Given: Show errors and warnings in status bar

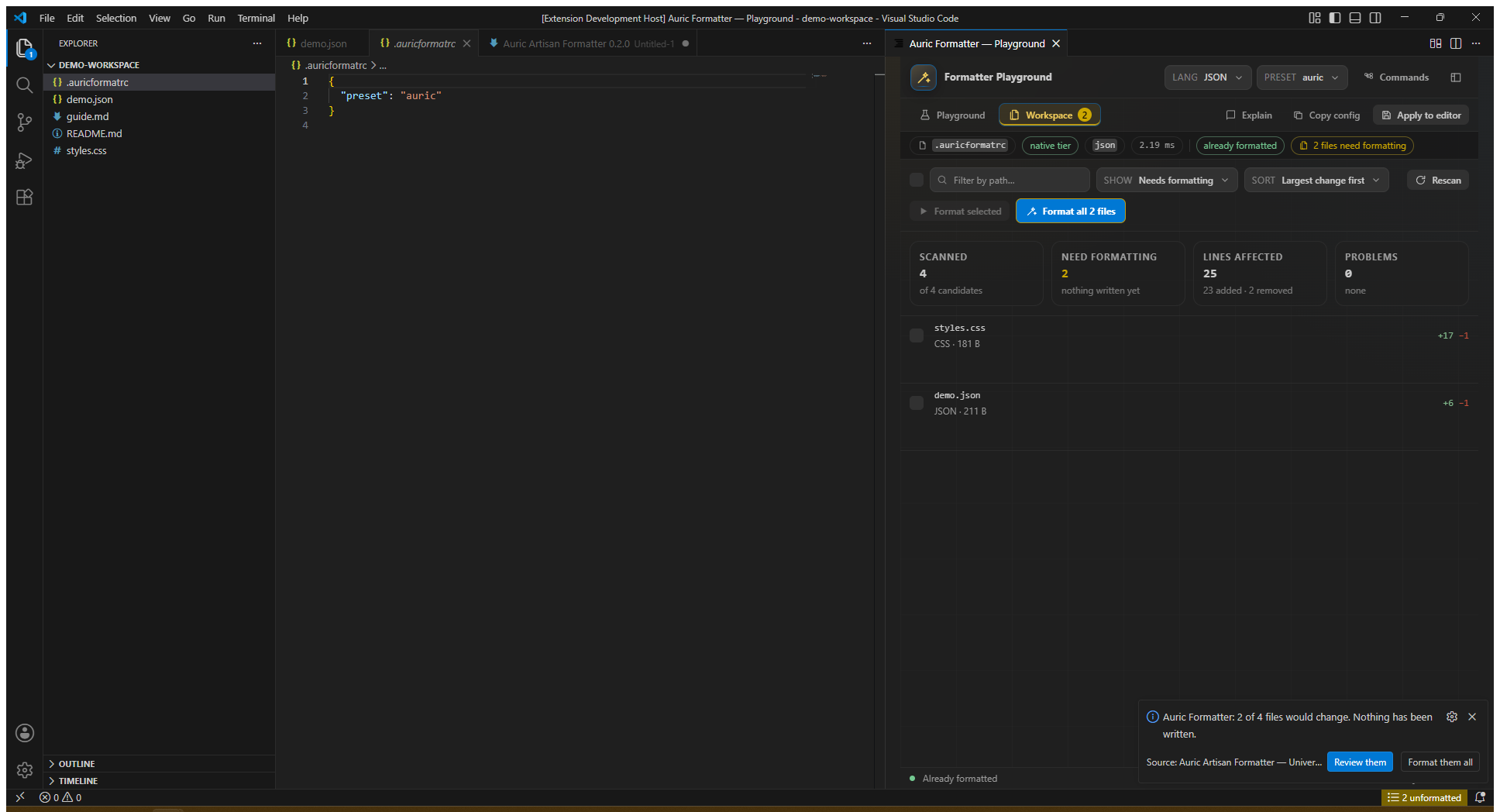Looking at the screenshot, I should (x=60, y=797).
